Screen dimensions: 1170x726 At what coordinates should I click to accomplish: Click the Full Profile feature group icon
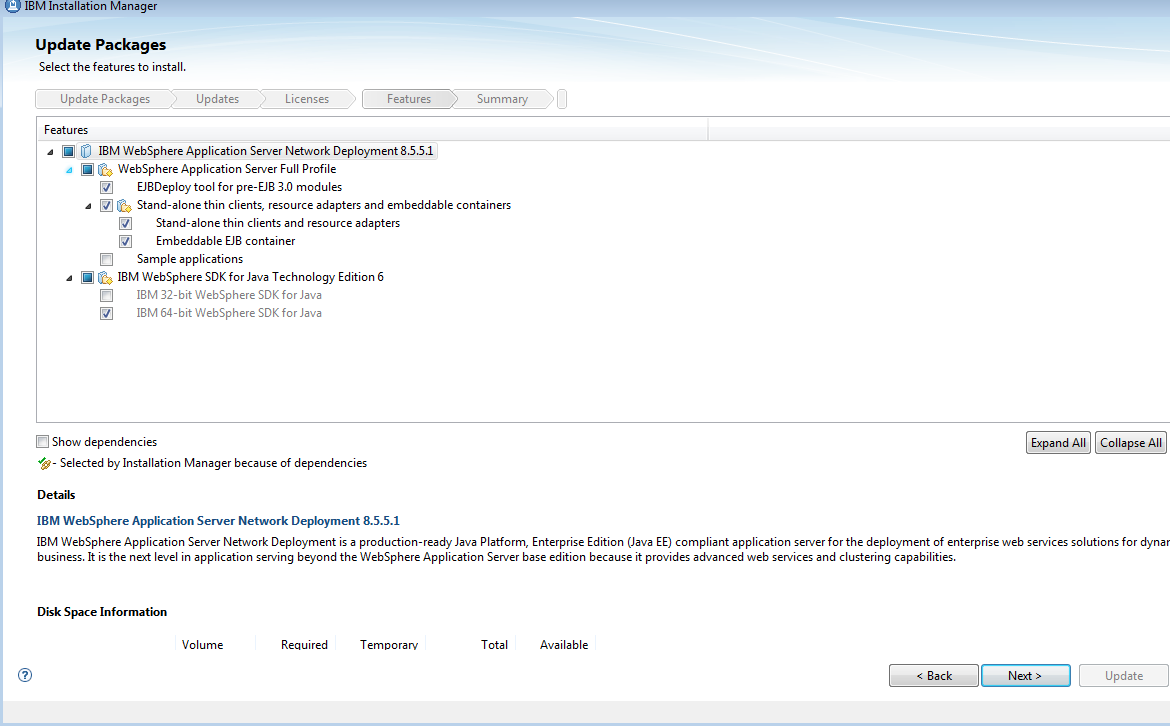pyautogui.click(x=105, y=169)
